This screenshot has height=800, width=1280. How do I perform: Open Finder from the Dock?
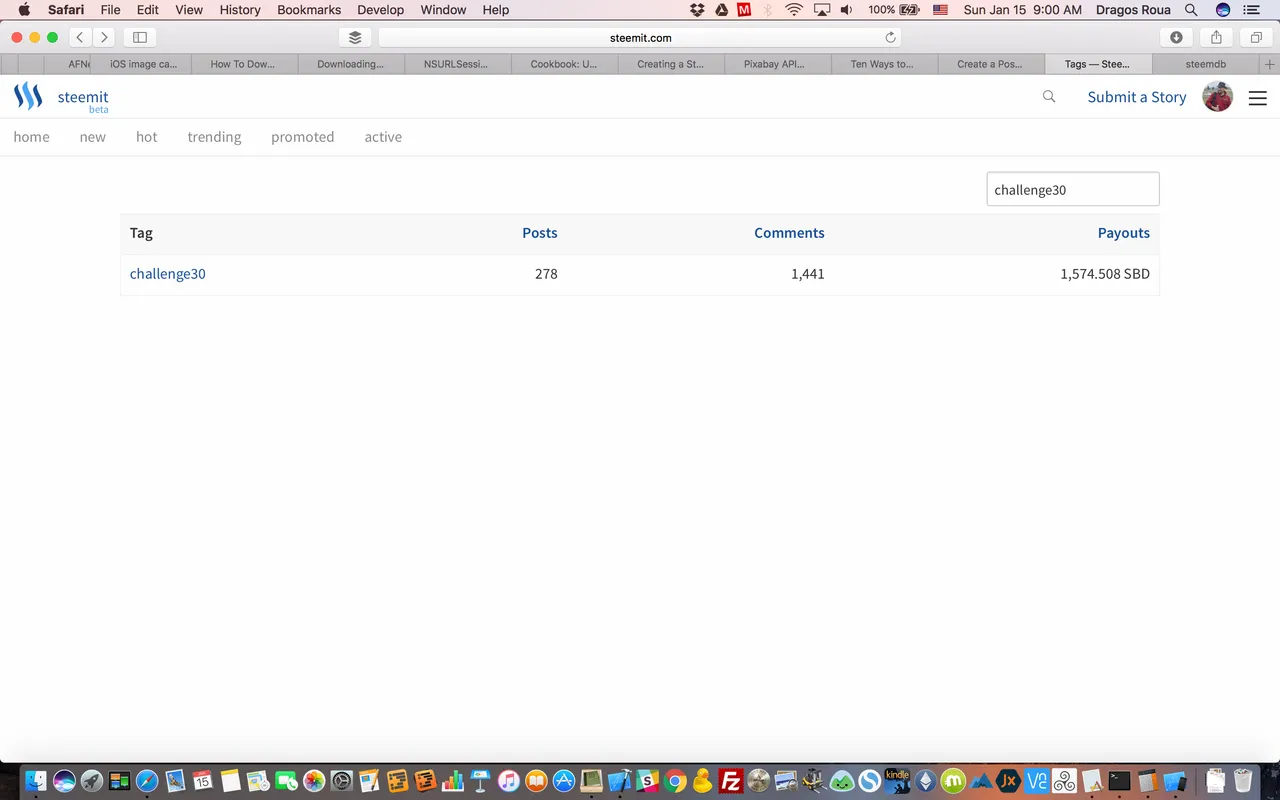[x=36, y=781]
